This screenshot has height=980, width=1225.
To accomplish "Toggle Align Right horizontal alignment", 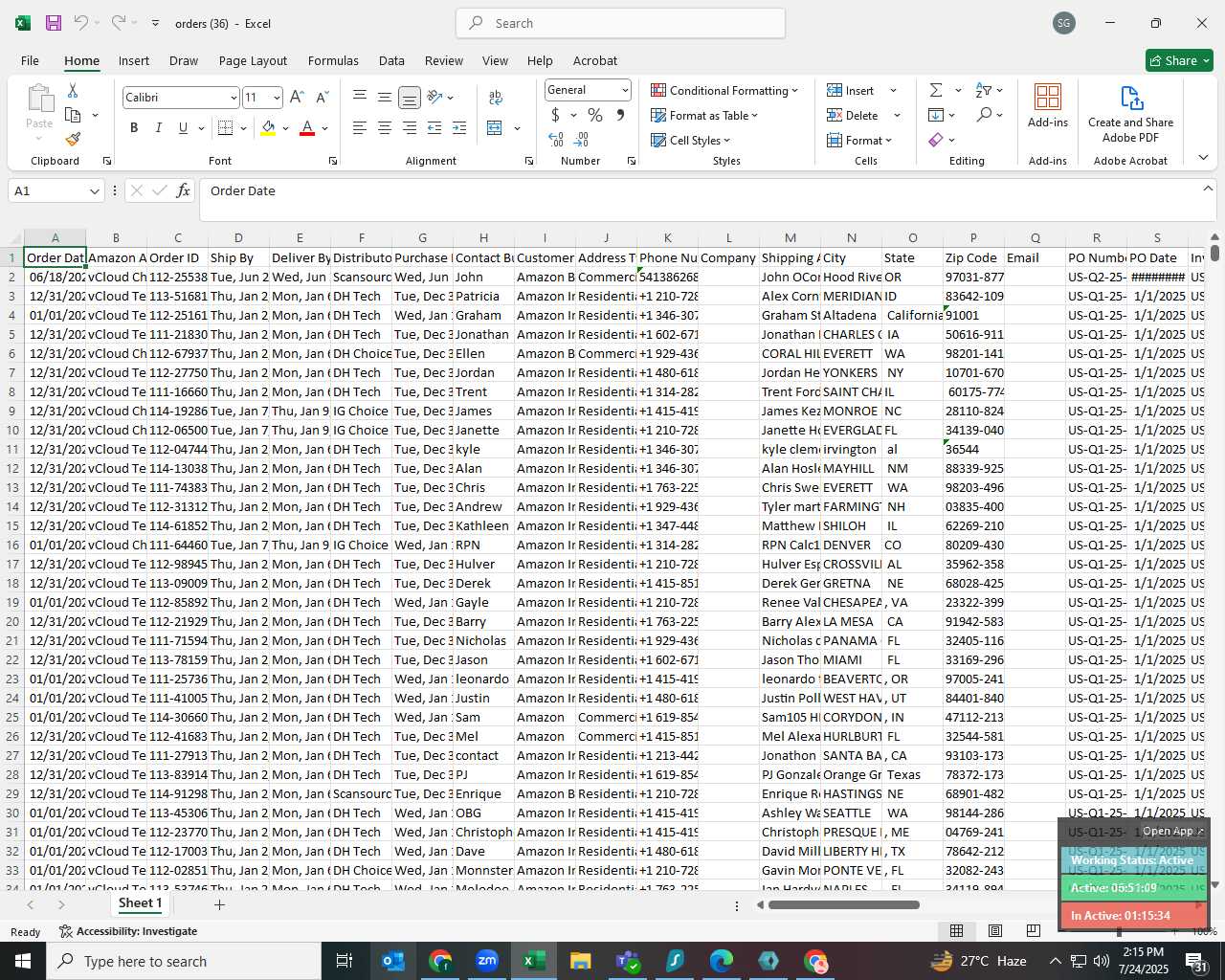I will 410,127.
